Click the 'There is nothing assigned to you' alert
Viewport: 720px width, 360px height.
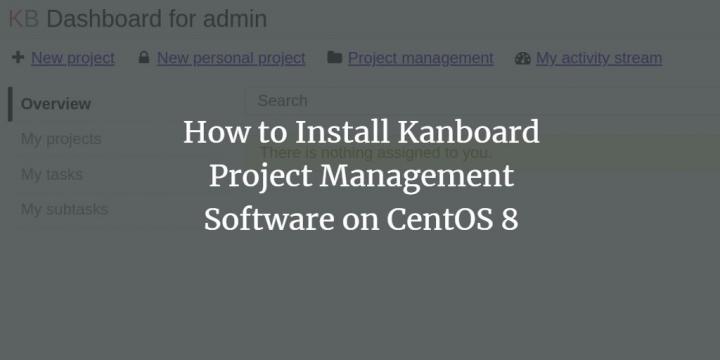tap(482, 152)
